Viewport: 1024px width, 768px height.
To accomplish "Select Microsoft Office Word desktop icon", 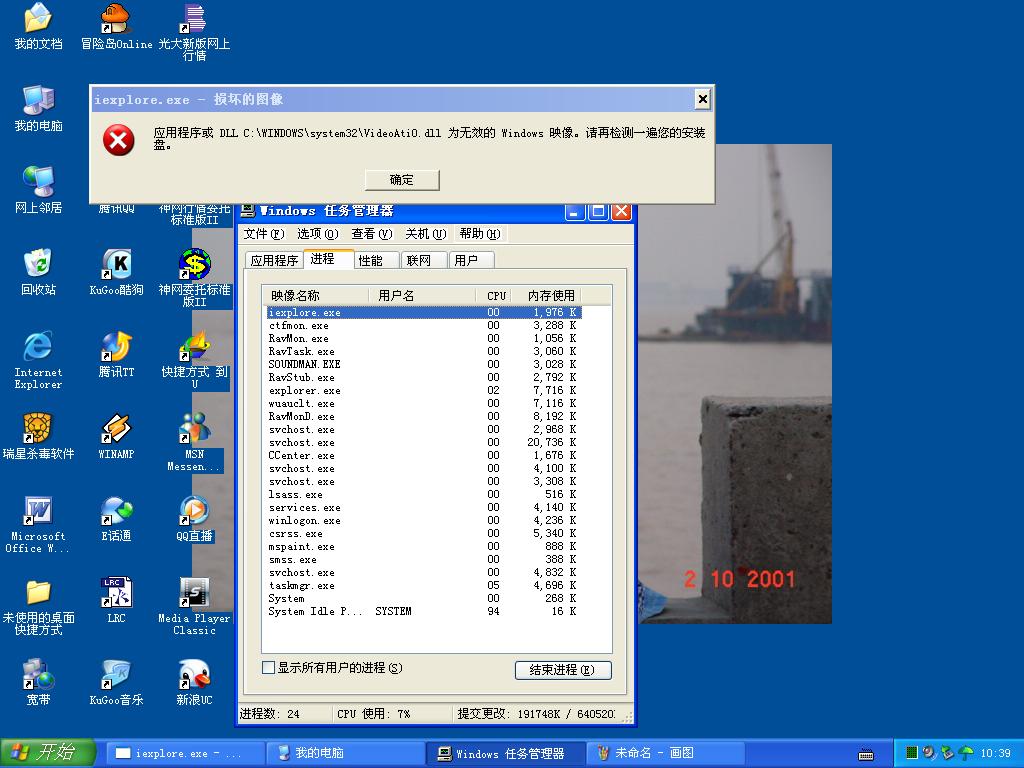I will (x=38, y=524).
